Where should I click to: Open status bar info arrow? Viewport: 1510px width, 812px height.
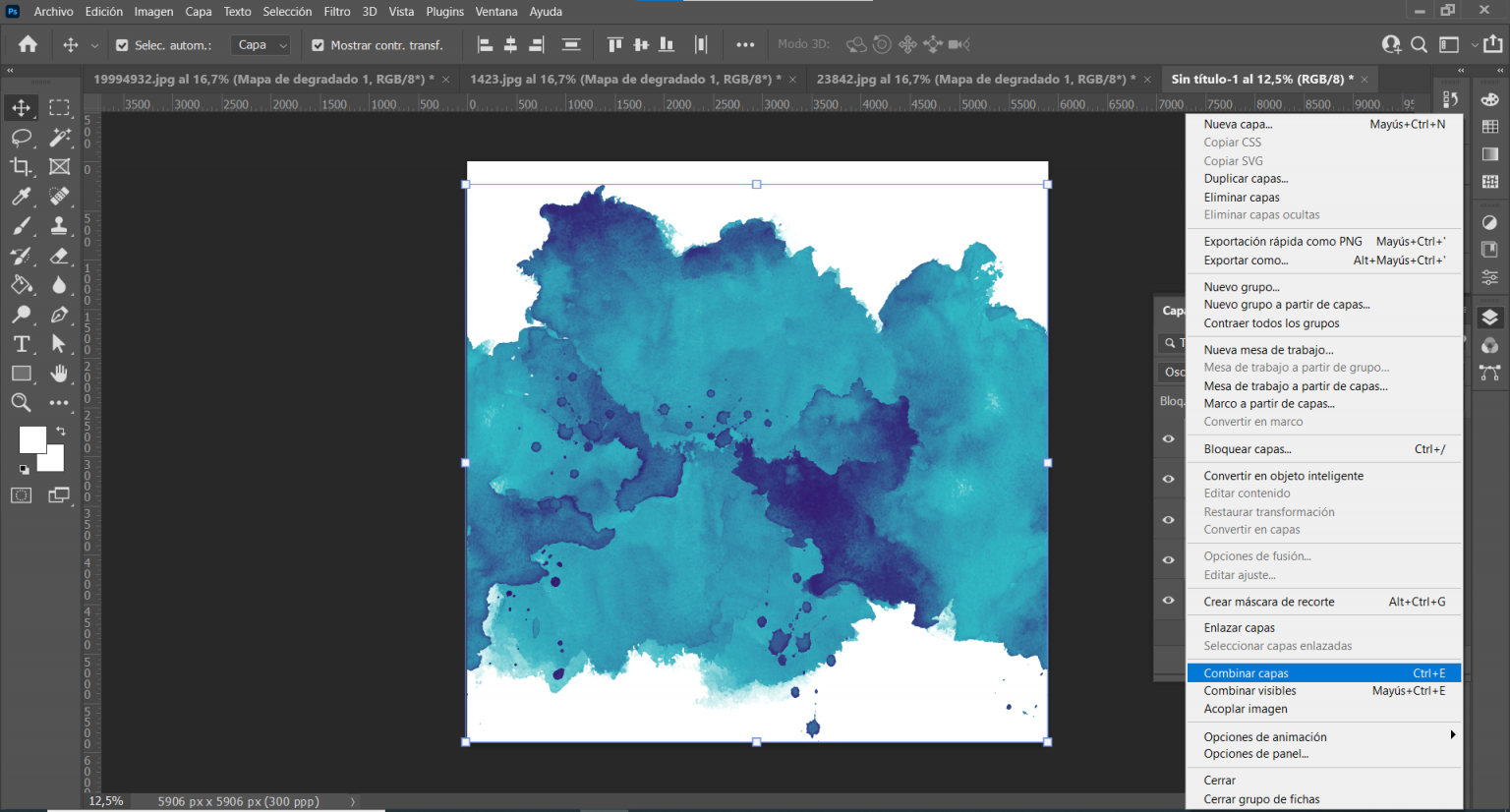[x=353, y=801]
